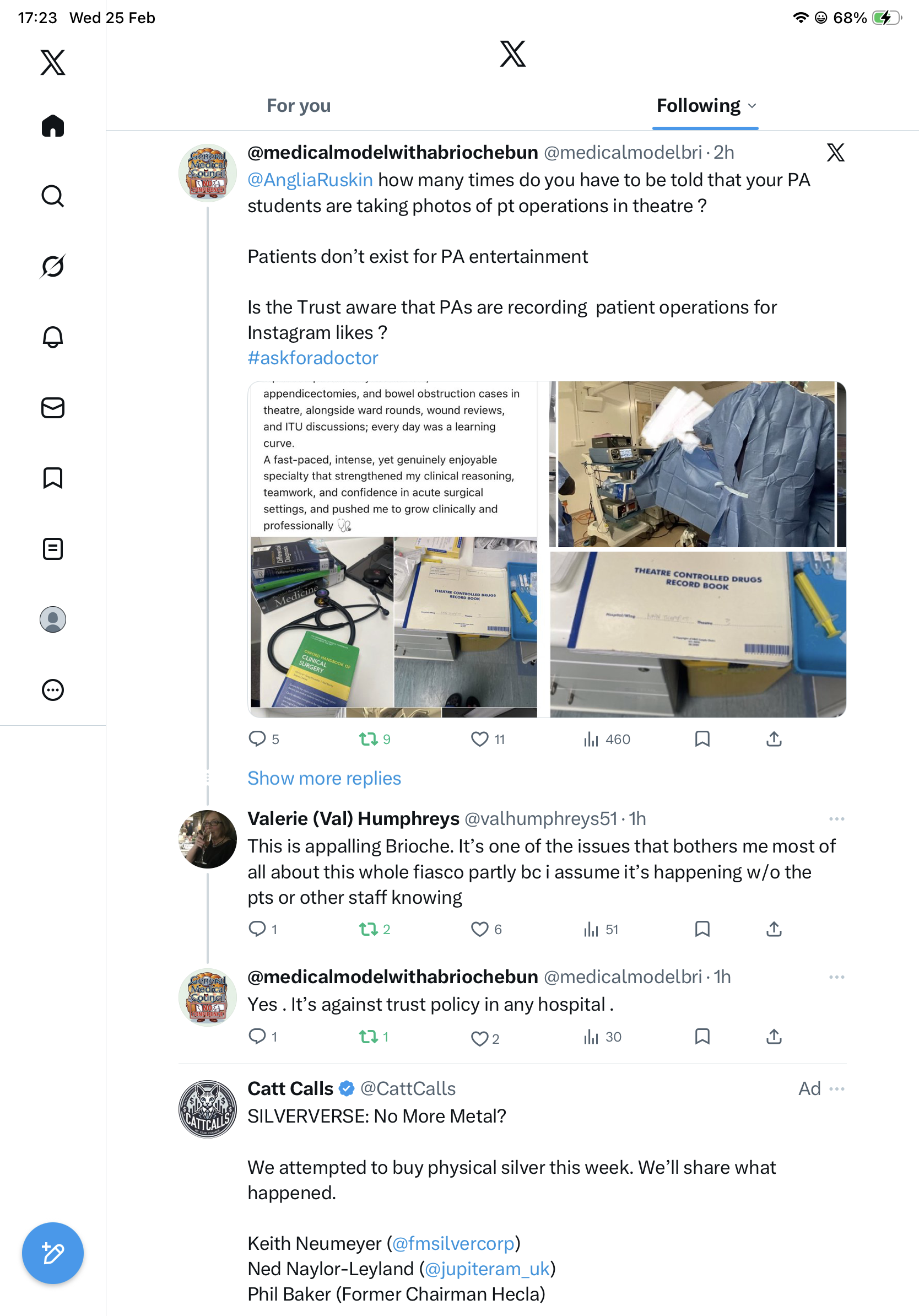
Task: Open the Search icon in the sidebar
Action: (x=53, y=196)
